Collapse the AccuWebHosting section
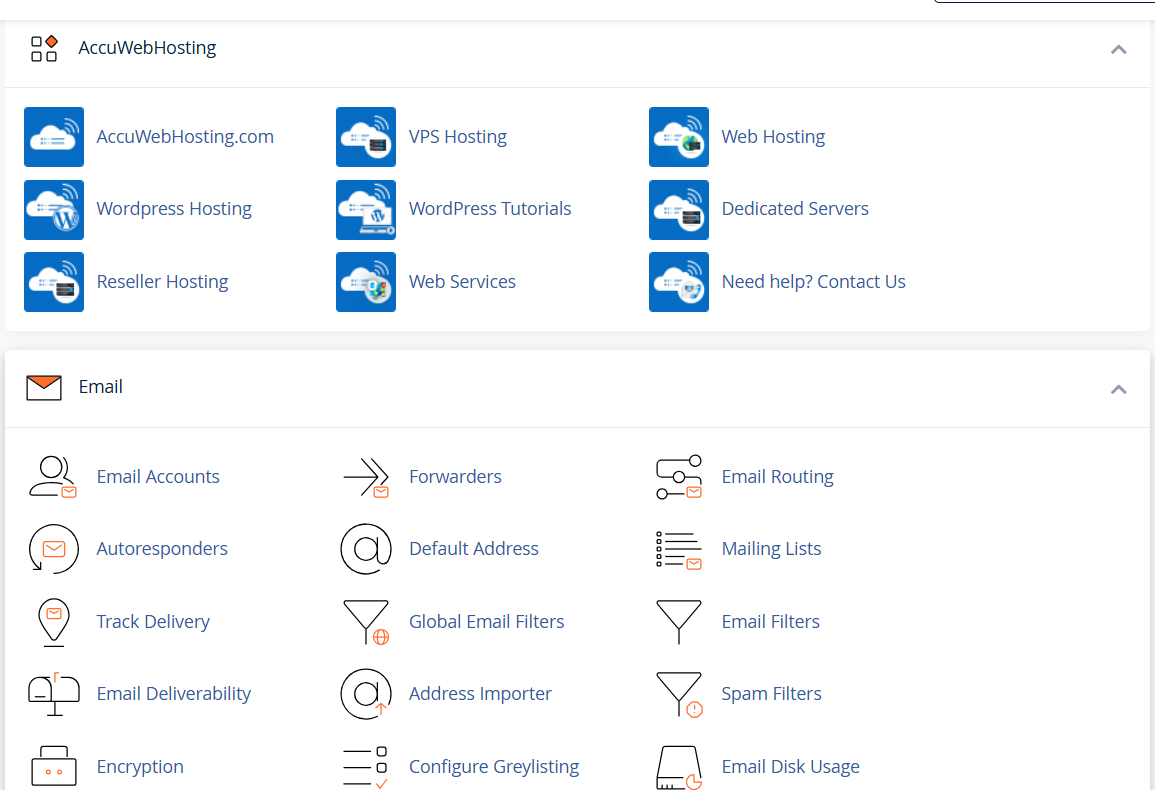The width and height of the screenshot is (1155, 790). point(1118,49)
